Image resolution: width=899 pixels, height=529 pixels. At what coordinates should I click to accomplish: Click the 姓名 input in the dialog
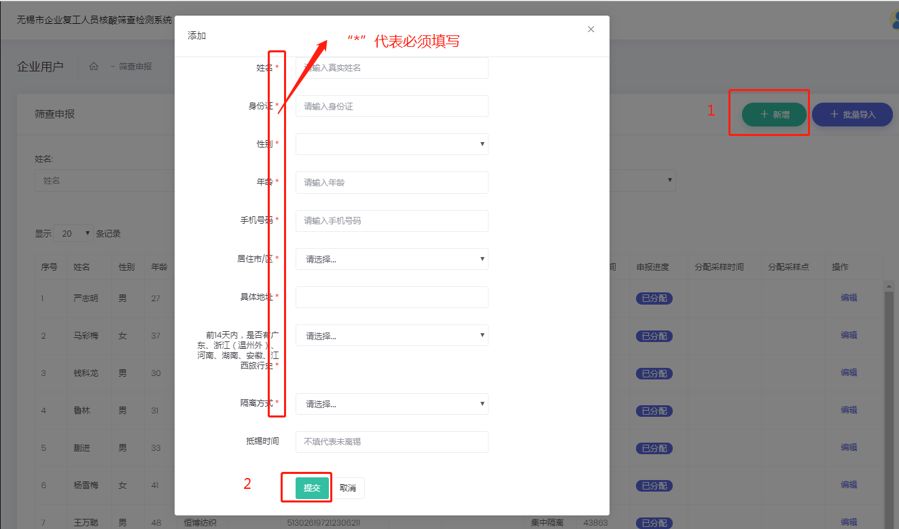pyautogui.click(x=391, y=68)
